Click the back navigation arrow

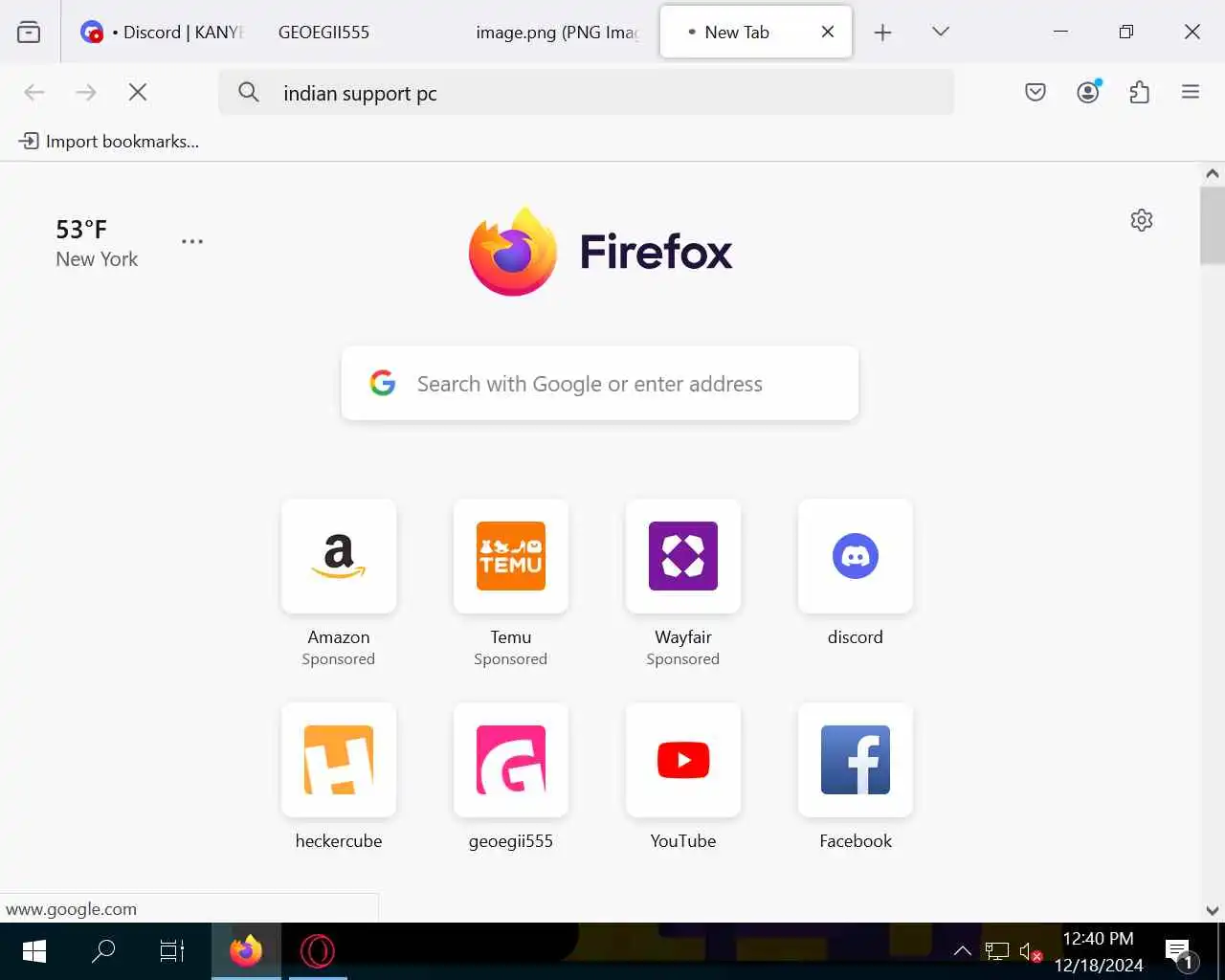pos(34,92)
